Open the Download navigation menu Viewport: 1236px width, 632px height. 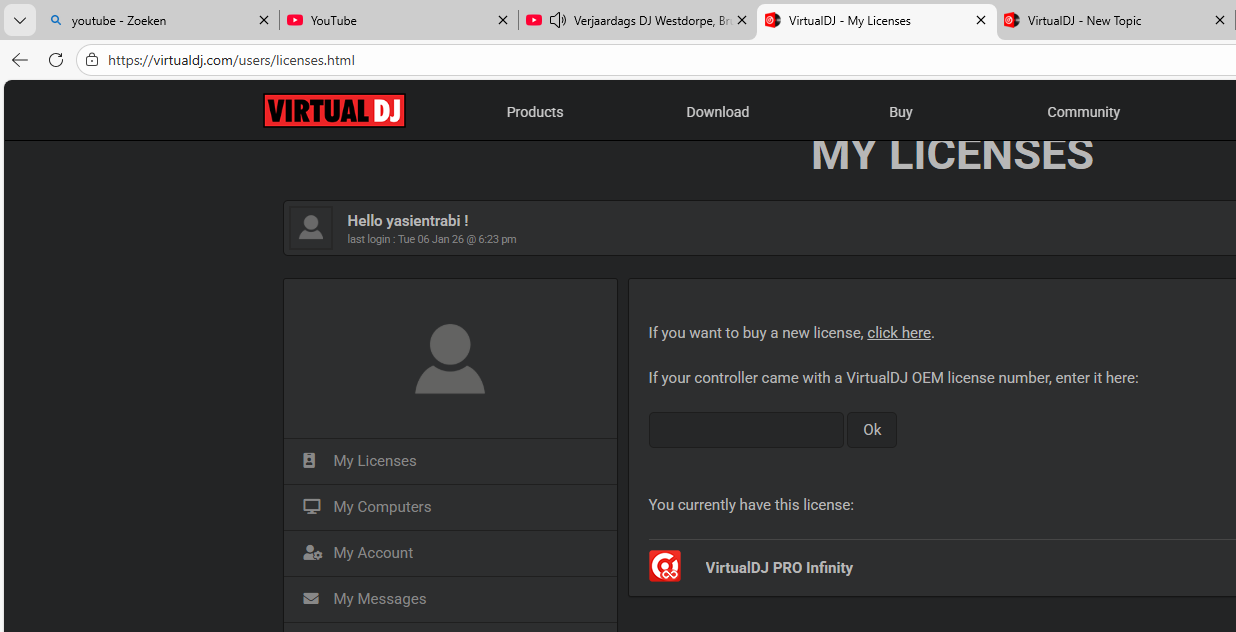(717, 112)
